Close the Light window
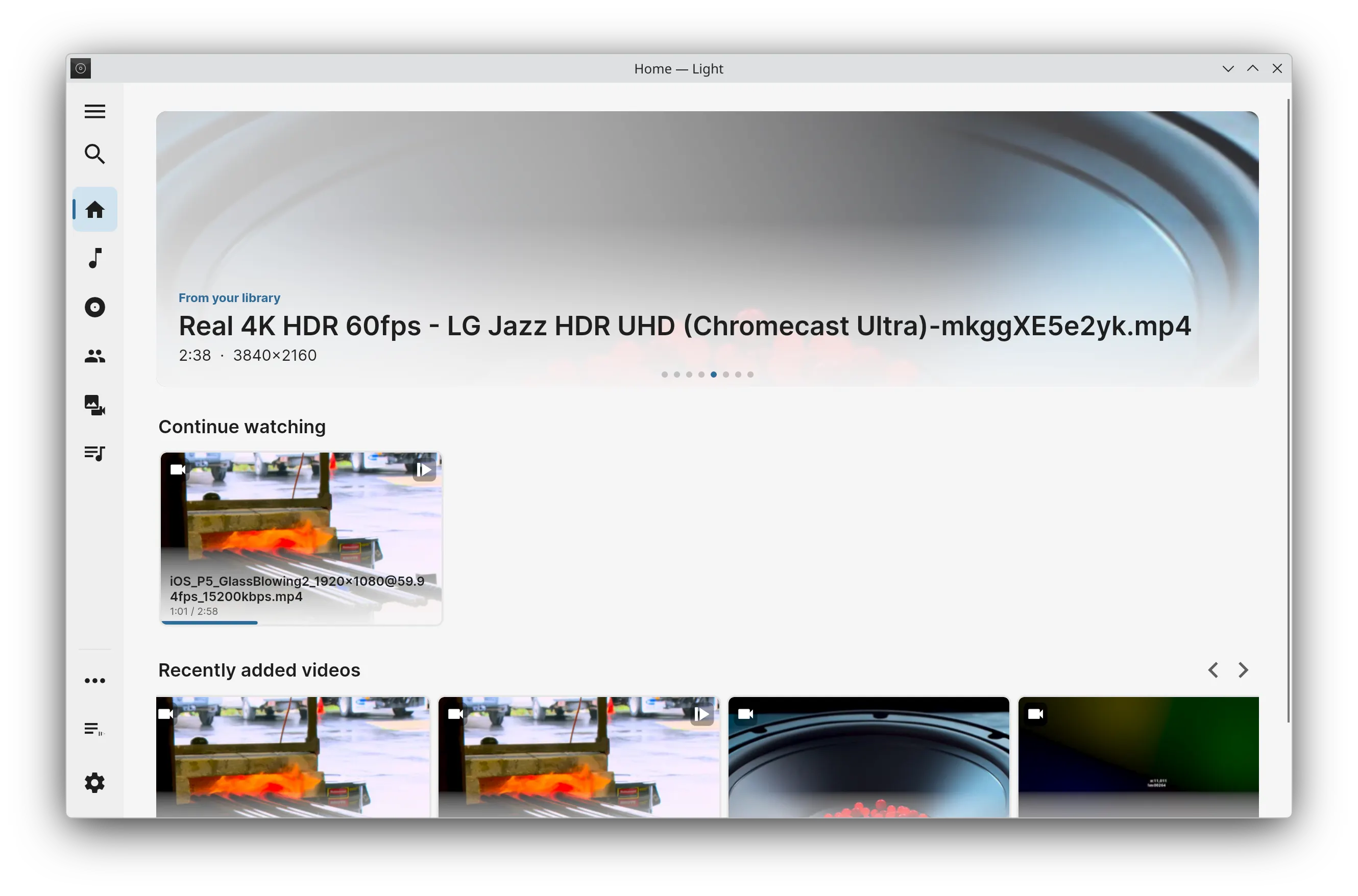 click(x=1277, y=68)
